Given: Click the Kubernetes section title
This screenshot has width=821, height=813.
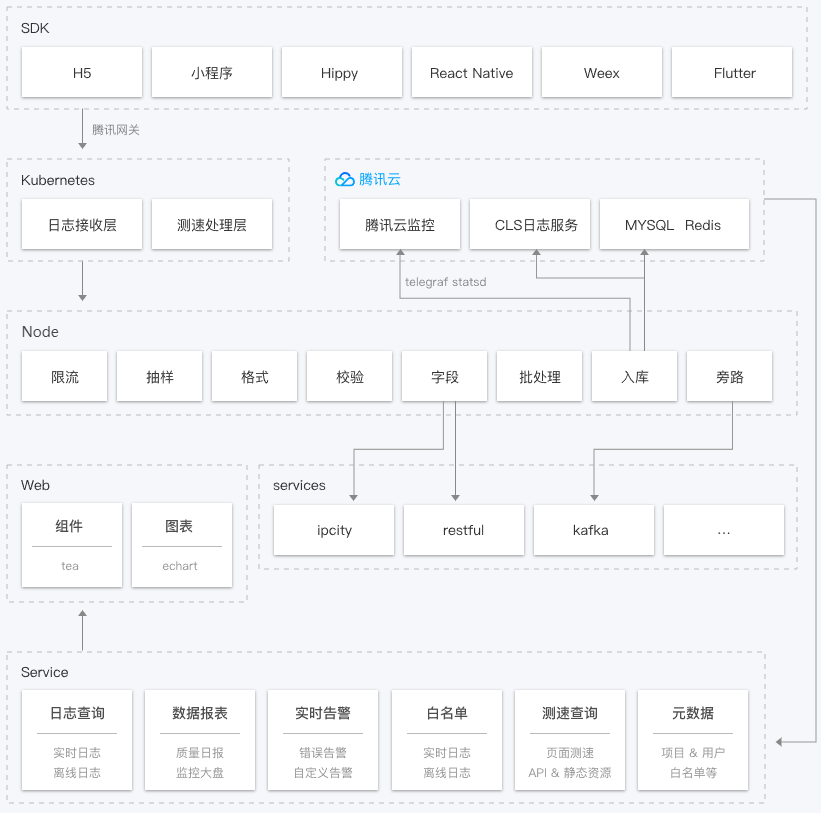Looking at the screenshot, I should (x=58, y=180).
